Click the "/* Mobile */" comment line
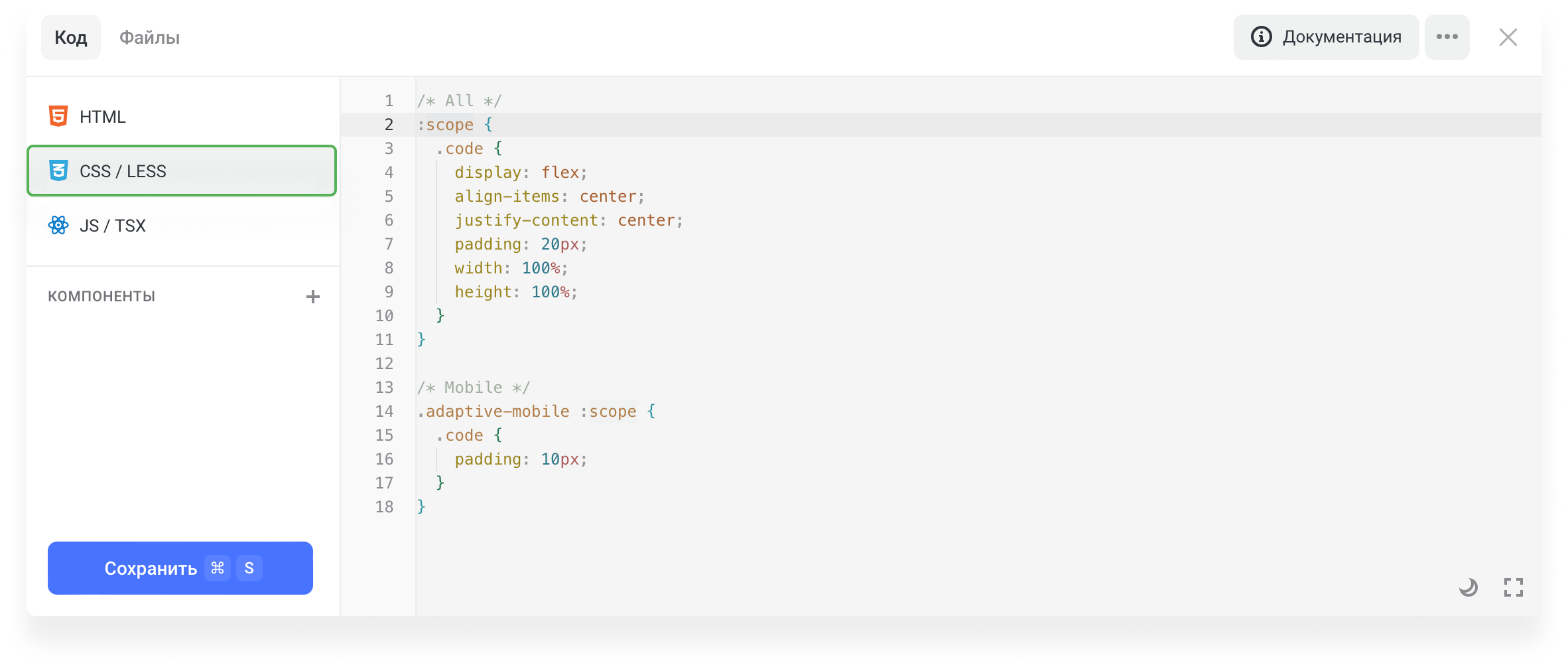Viewport: 1568px width, 669px height. click(474, 388)
